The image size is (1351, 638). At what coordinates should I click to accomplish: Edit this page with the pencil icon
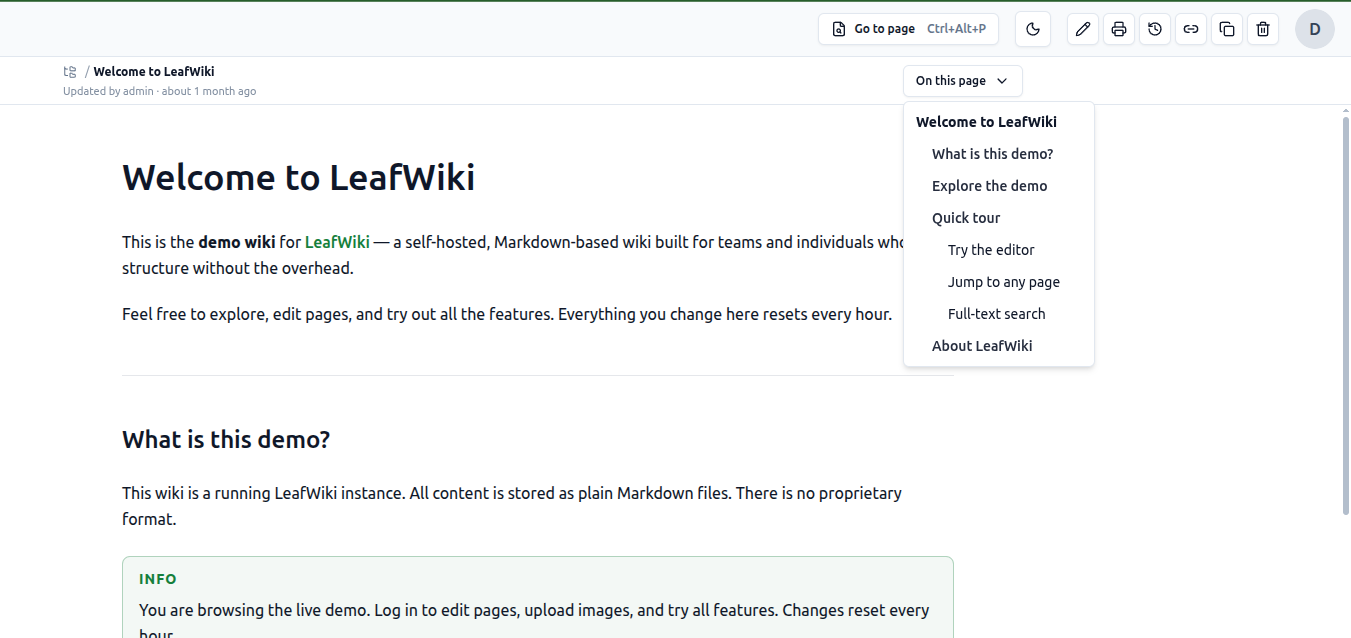click(x=1082, y=29)
